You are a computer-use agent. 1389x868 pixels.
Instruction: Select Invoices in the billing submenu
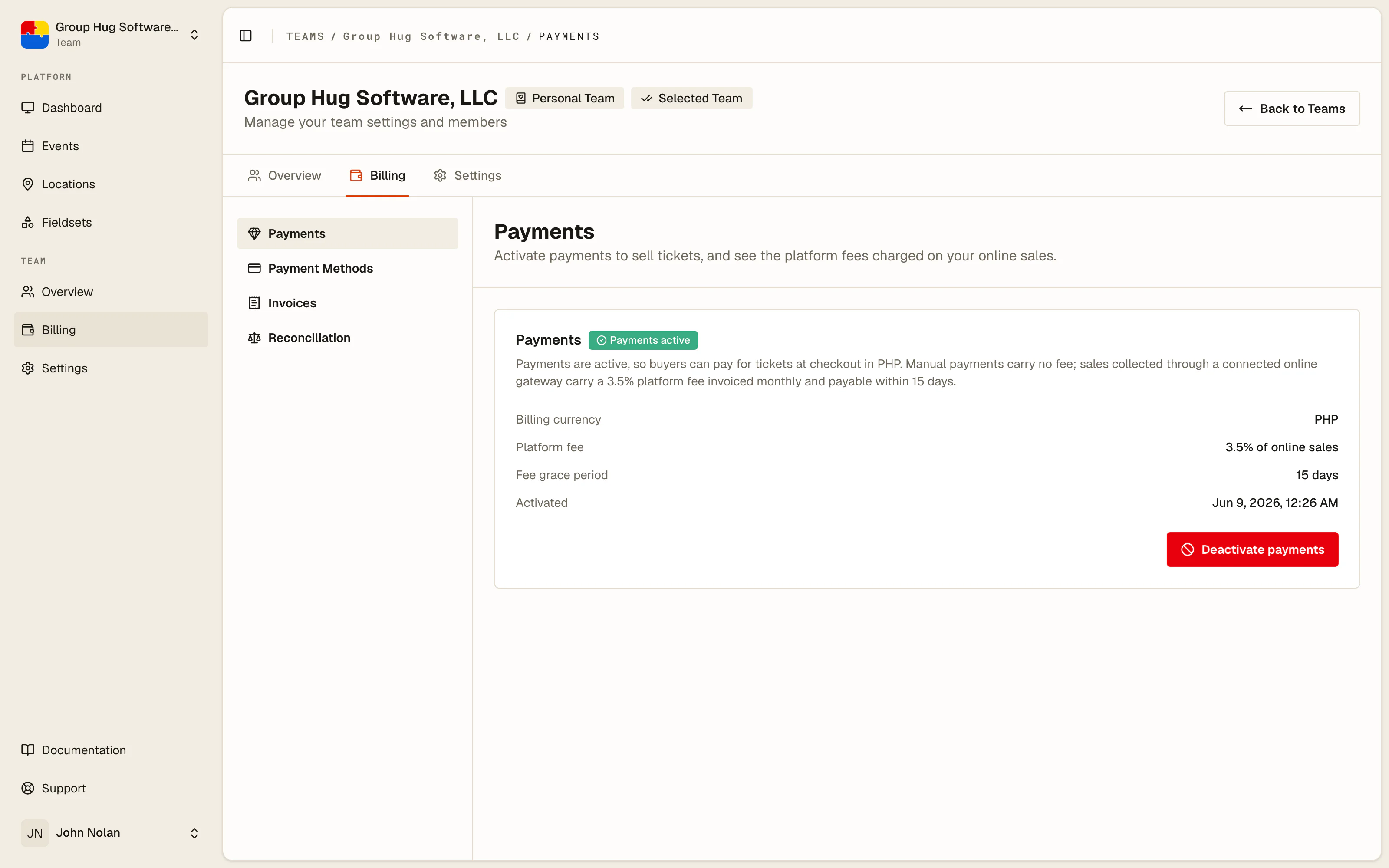pyautogui.click(x=347, y=303)
